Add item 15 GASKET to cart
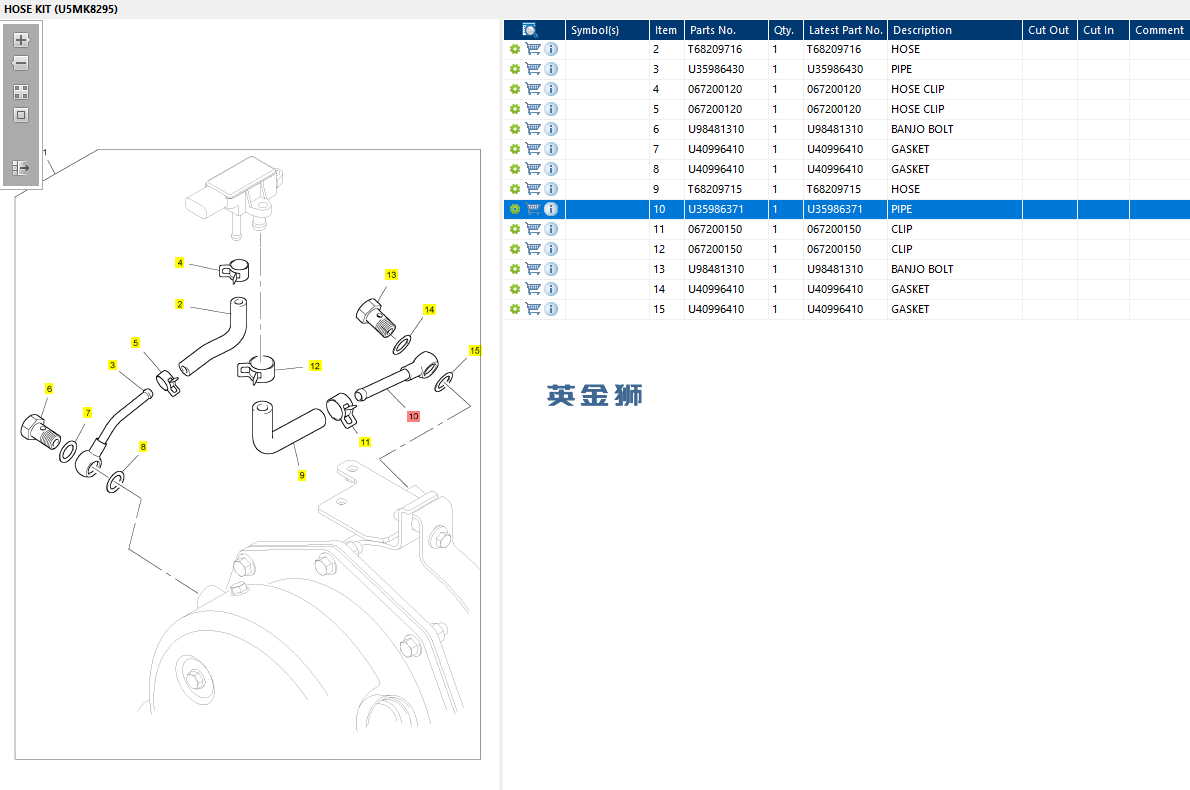1190x790 pixels. pos(534,309)
